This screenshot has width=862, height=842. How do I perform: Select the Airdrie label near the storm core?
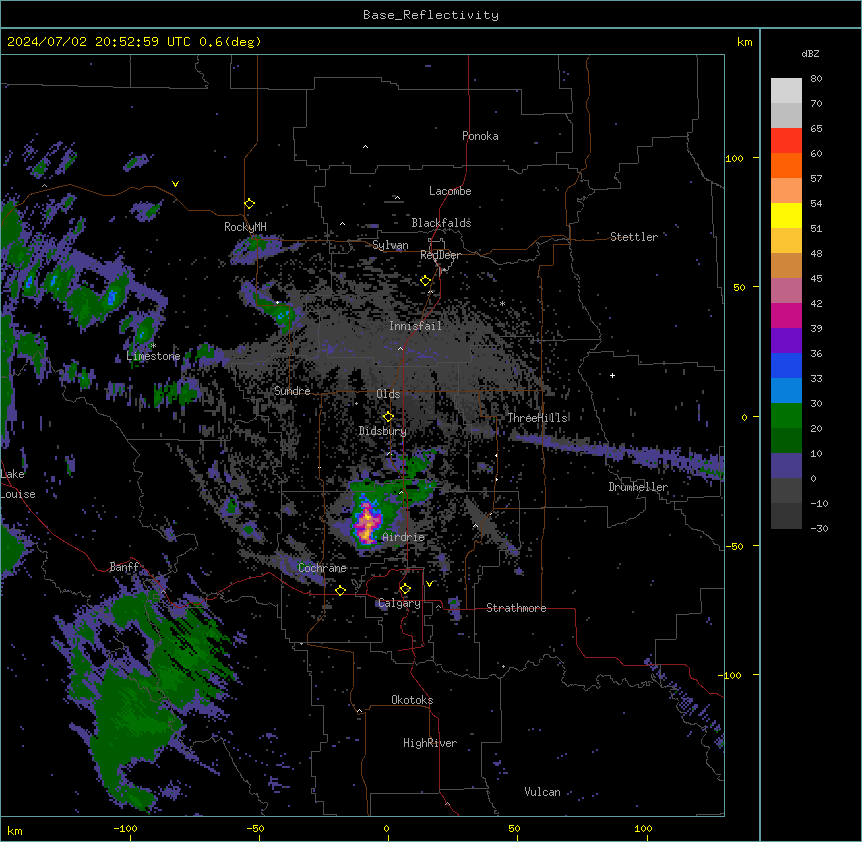403,537
